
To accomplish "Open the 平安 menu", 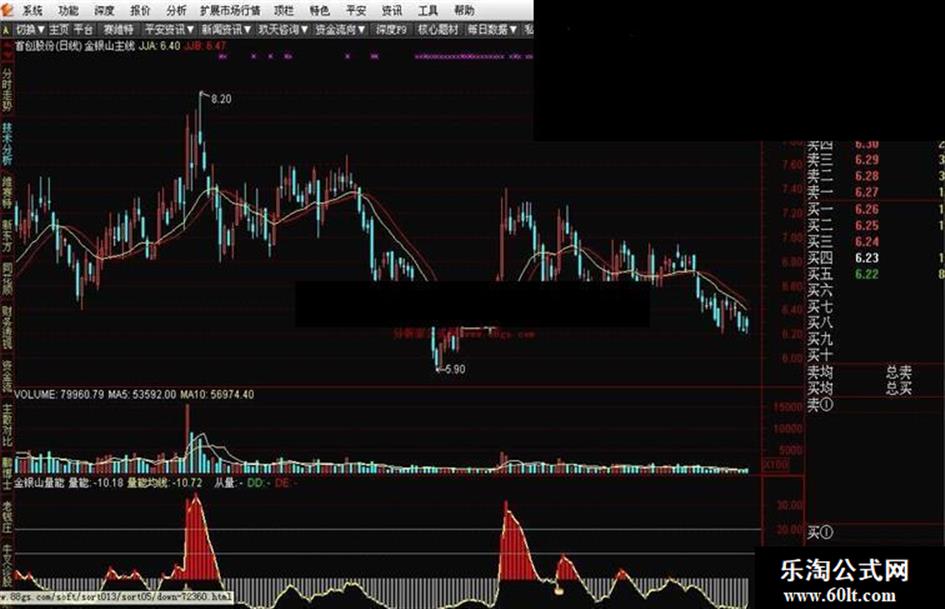I will [356, 10].
